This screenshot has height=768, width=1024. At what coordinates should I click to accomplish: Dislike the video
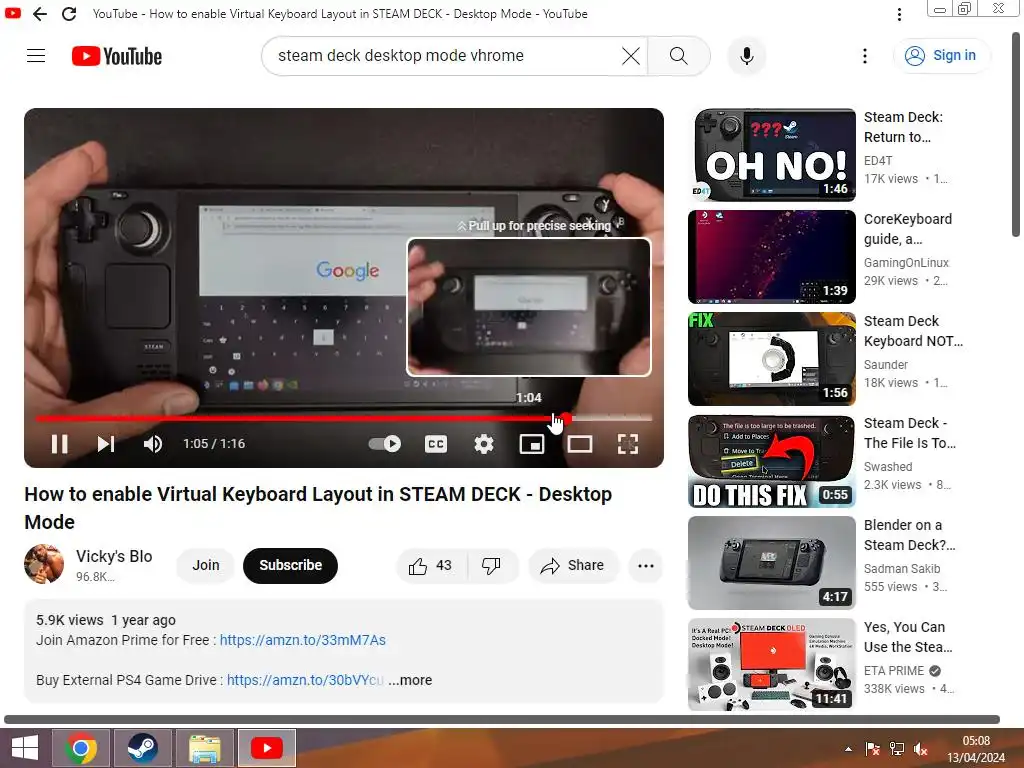(x=492, y=566)
